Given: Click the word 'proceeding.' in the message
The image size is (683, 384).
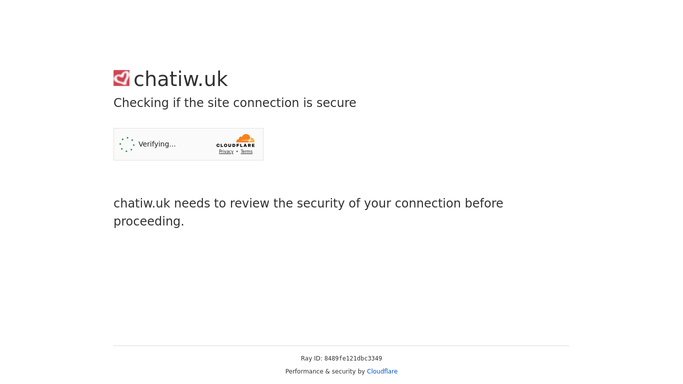Looking at the screenshot, I should pos(149,222).
